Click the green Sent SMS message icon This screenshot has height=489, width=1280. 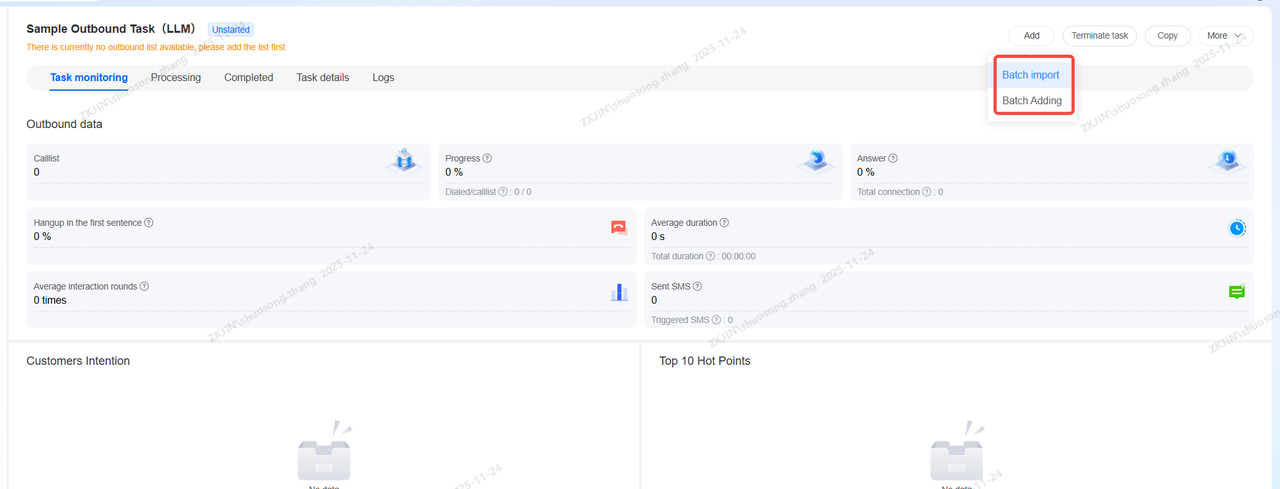point(1237,292)
